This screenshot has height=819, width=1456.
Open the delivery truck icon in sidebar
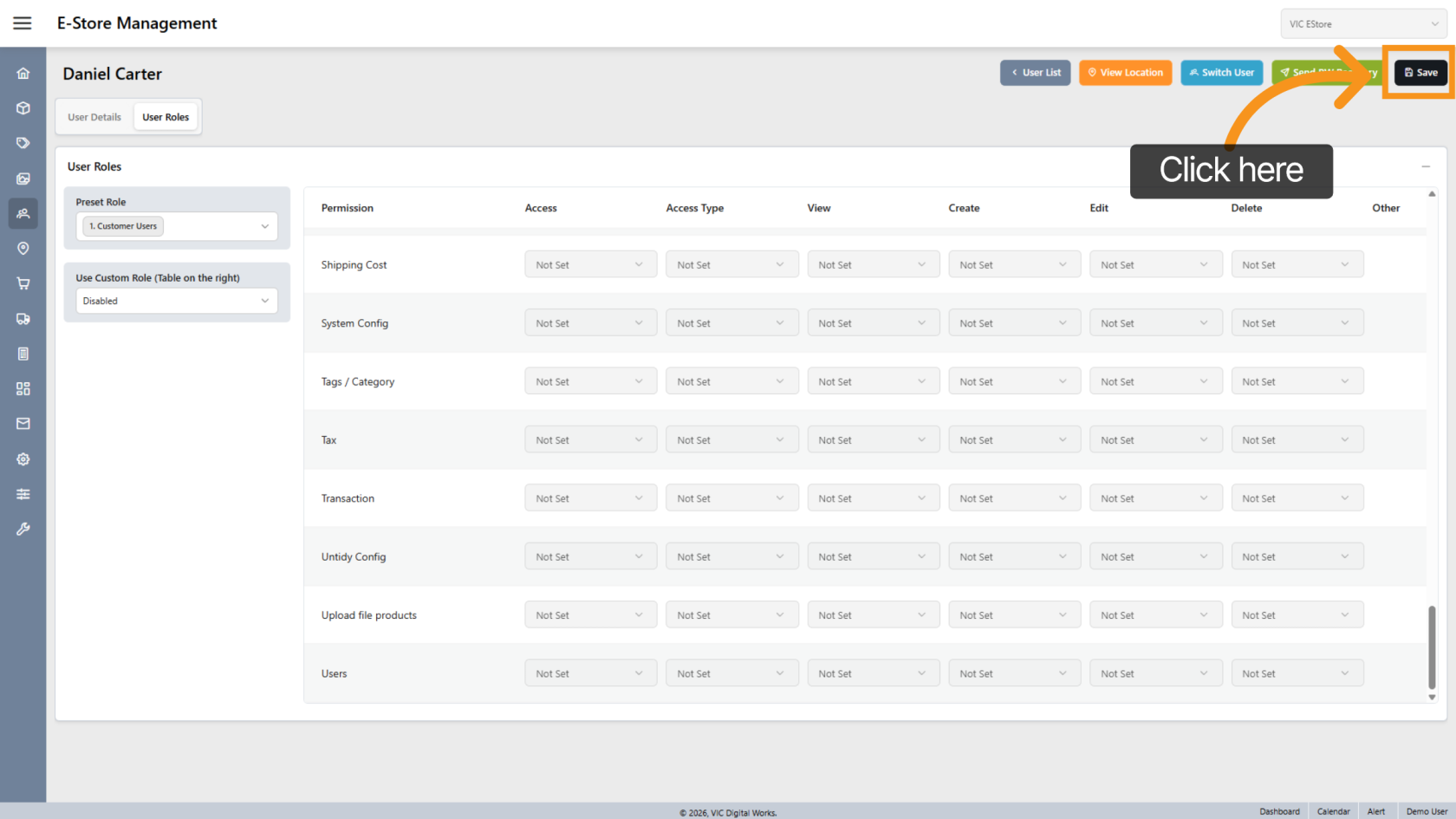(x=23, y=319)
